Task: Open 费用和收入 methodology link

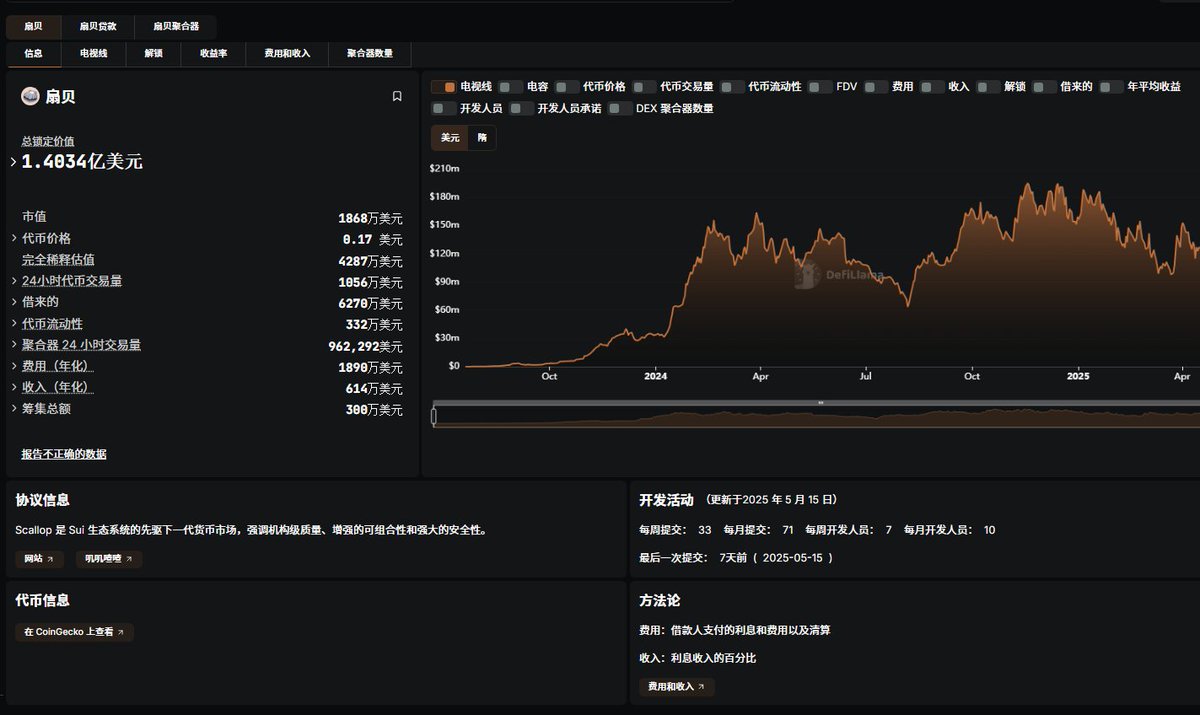Action: [677, 687]
